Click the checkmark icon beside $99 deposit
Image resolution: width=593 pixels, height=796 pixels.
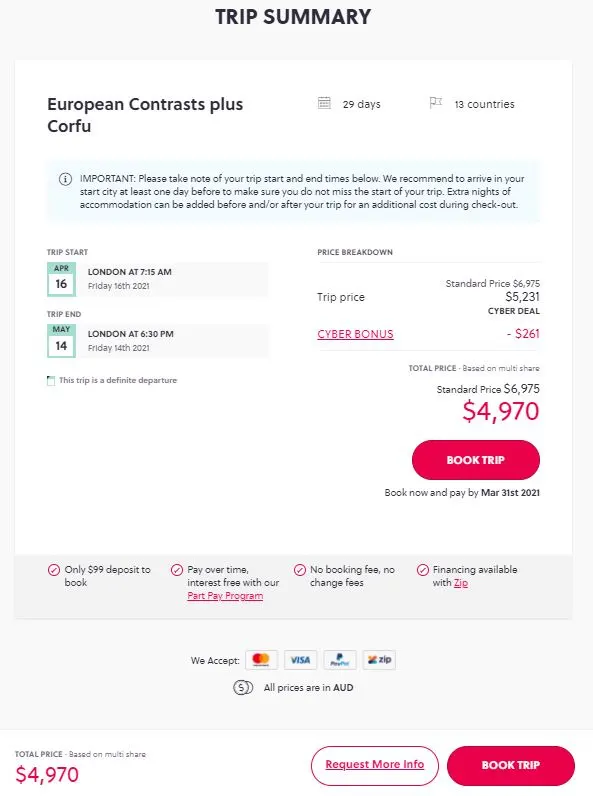click(x=54, y=570)
